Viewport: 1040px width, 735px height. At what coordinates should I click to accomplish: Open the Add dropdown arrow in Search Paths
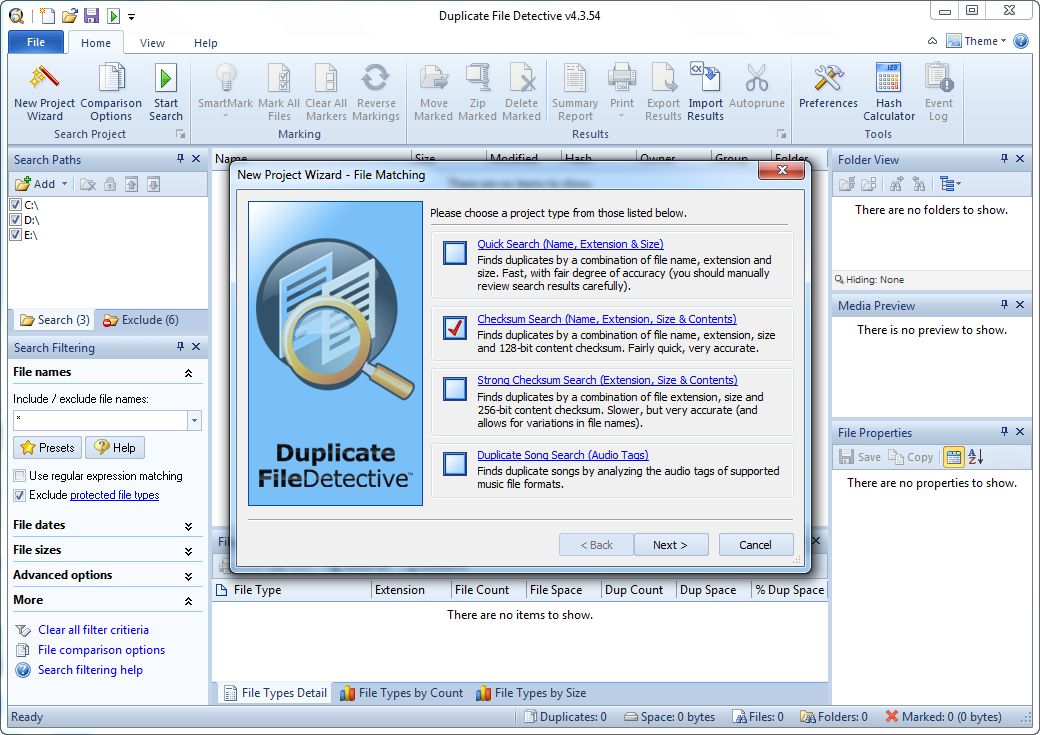click(x=64, y=184)
